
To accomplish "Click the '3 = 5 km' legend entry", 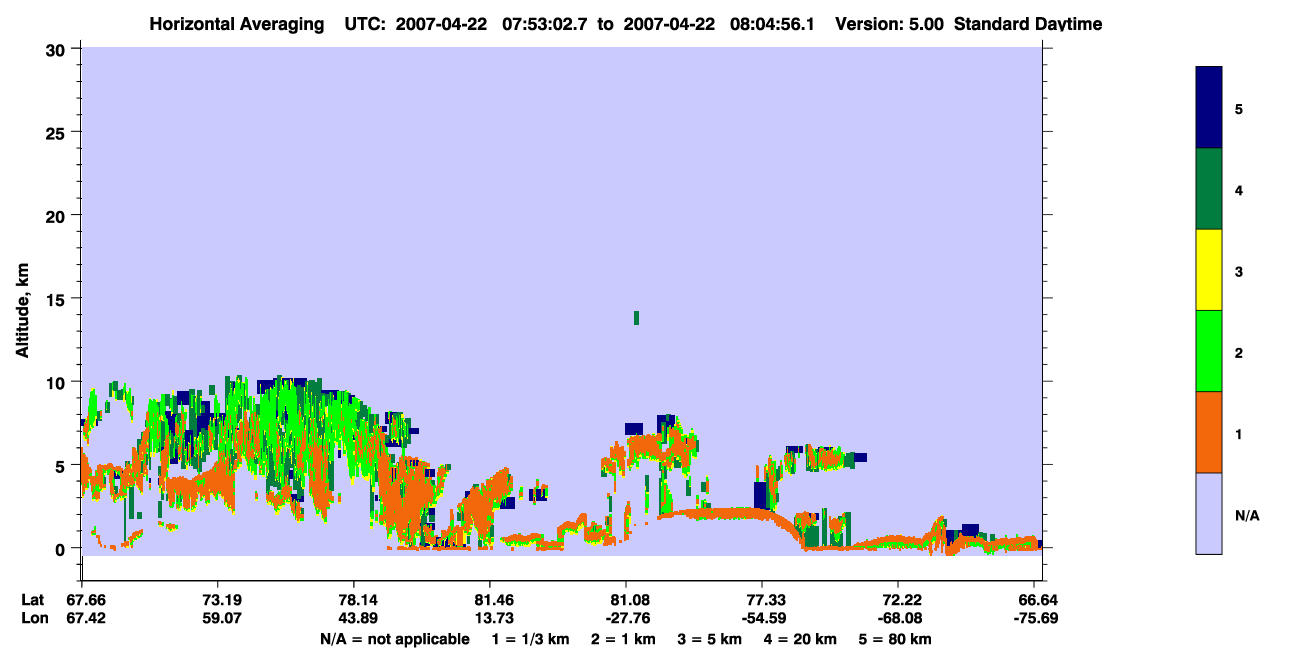I will coord(708,639).
